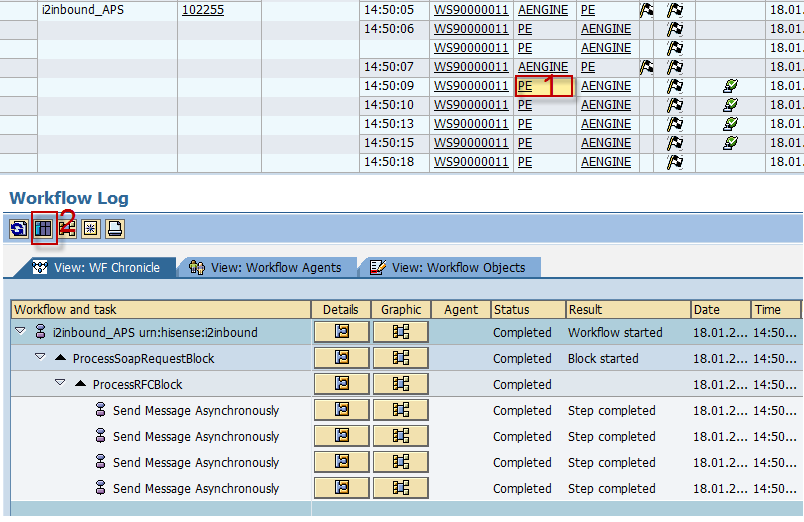Click PE sender link at 14:50:09
The image size is (804, 522).
pyautogui.click(x=525, y=86)
